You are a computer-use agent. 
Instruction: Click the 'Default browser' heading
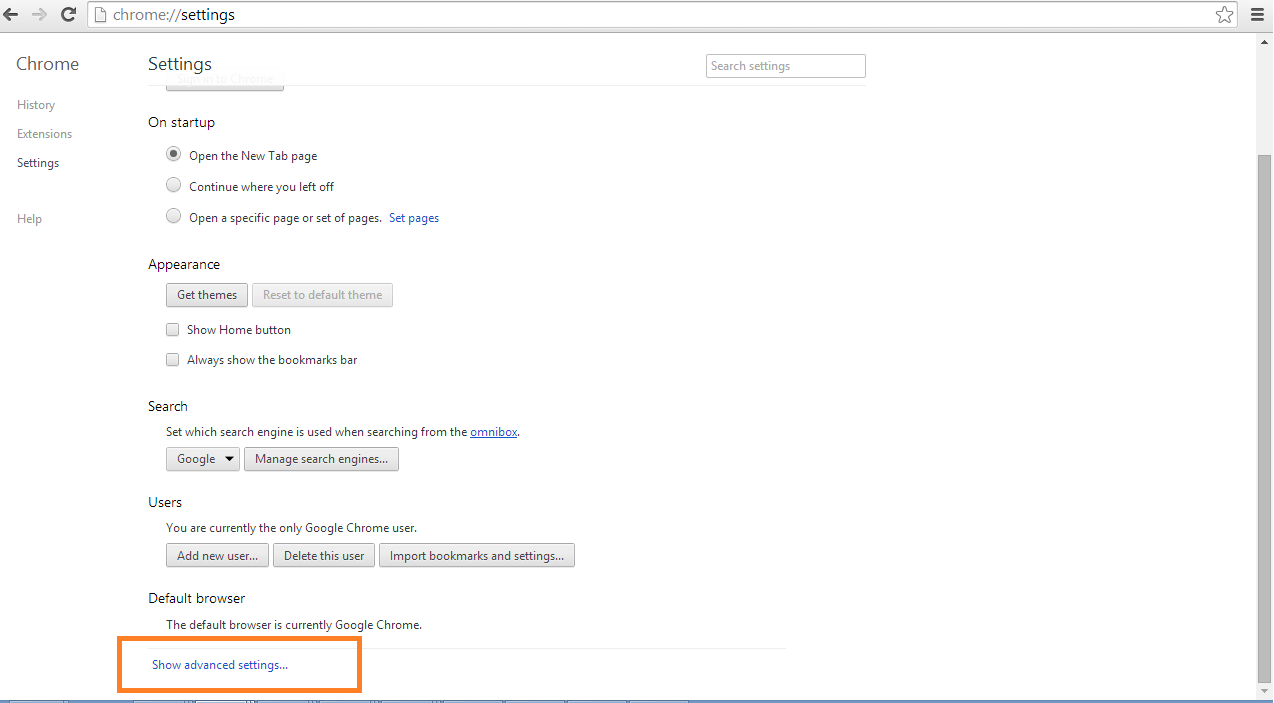coord(196,598)
